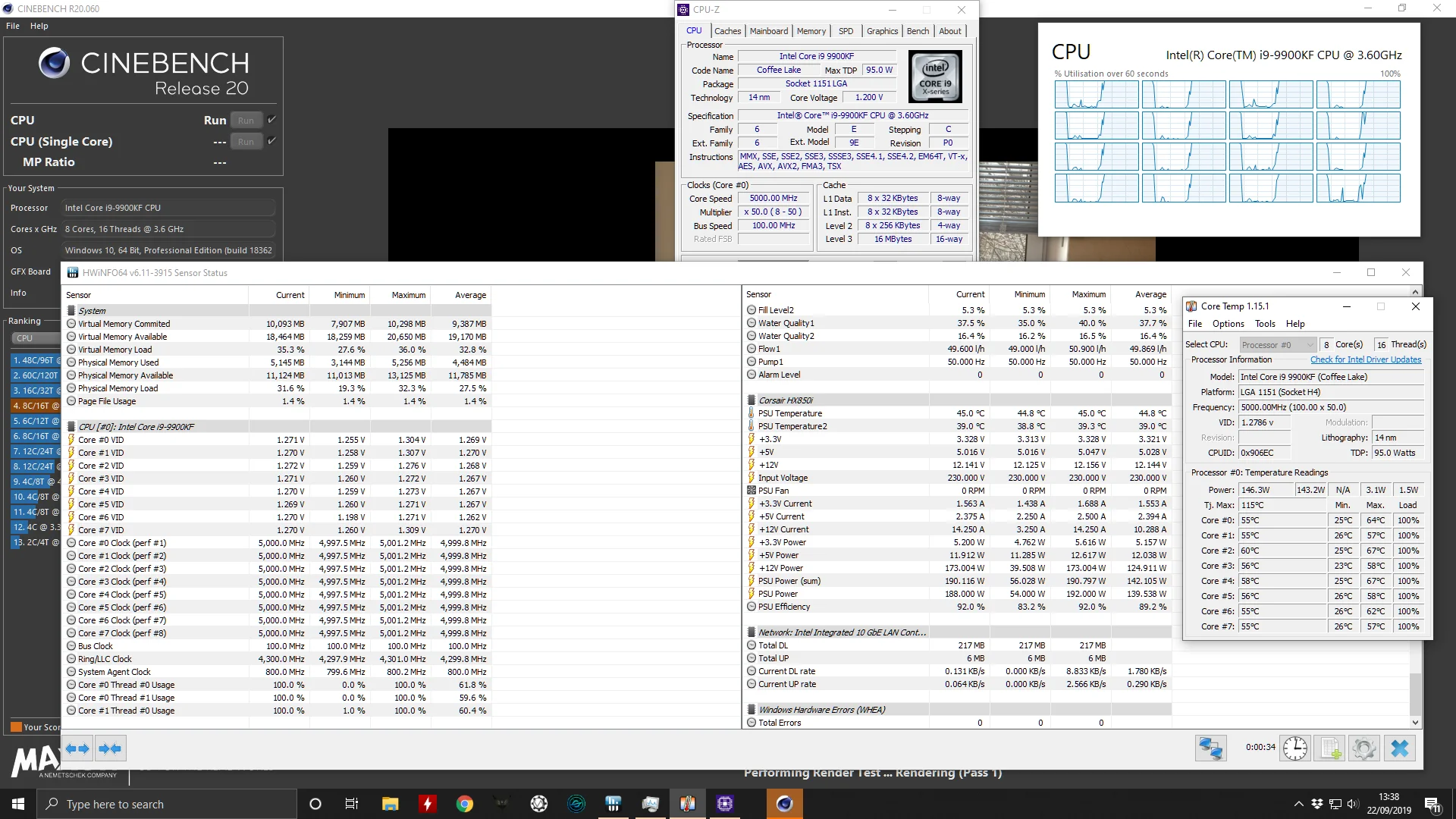Reset HWiNFO sensor timer clock icon
The height and width of the screenshot is (819, 1456).
click(x=1295, y=748)
